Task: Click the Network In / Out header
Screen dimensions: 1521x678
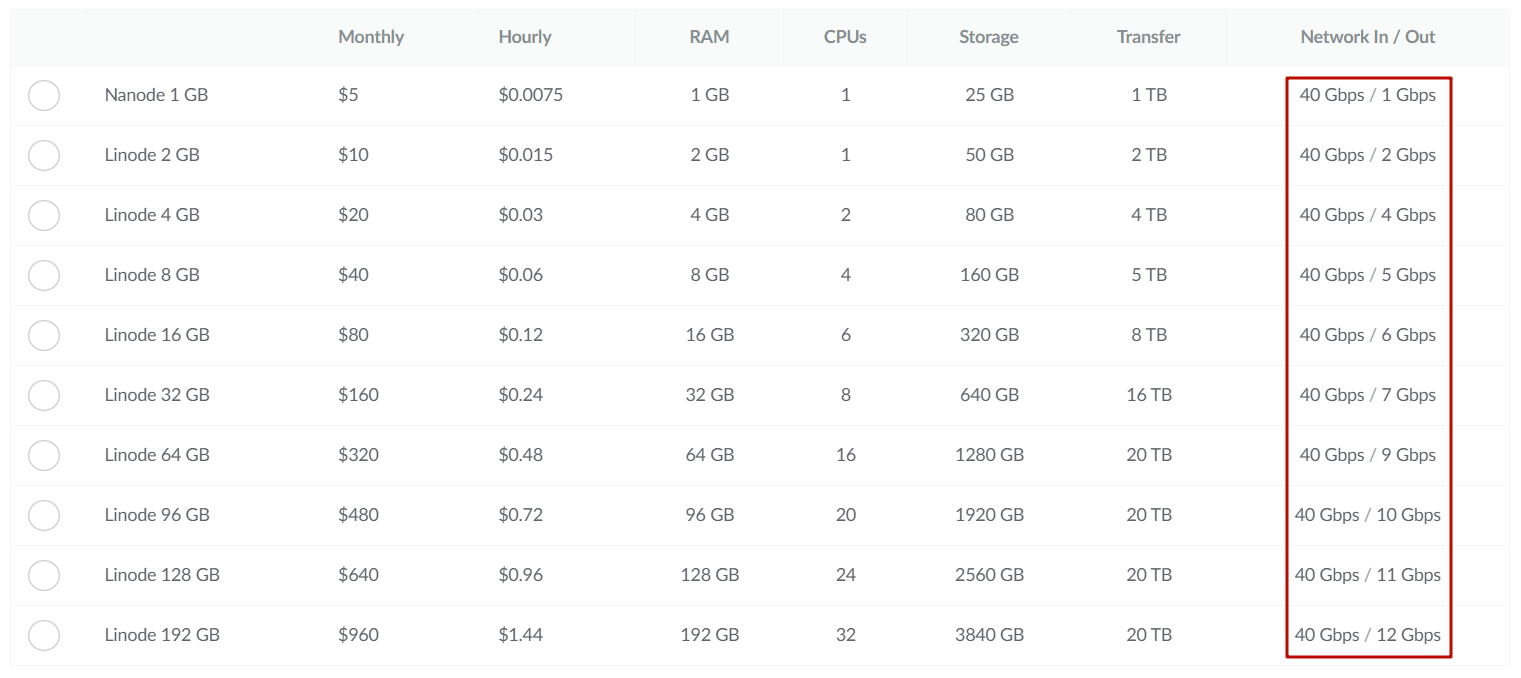Action: coord(1367,37)
